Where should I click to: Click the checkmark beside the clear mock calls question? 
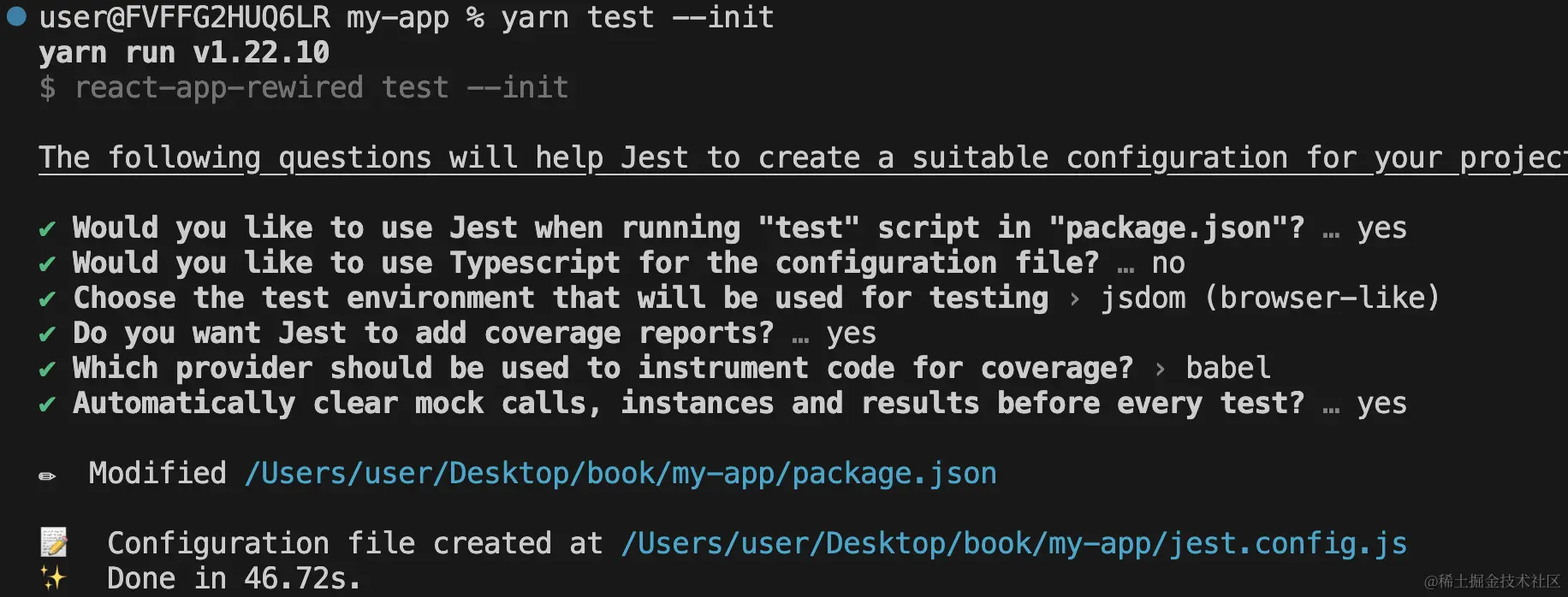47,405
